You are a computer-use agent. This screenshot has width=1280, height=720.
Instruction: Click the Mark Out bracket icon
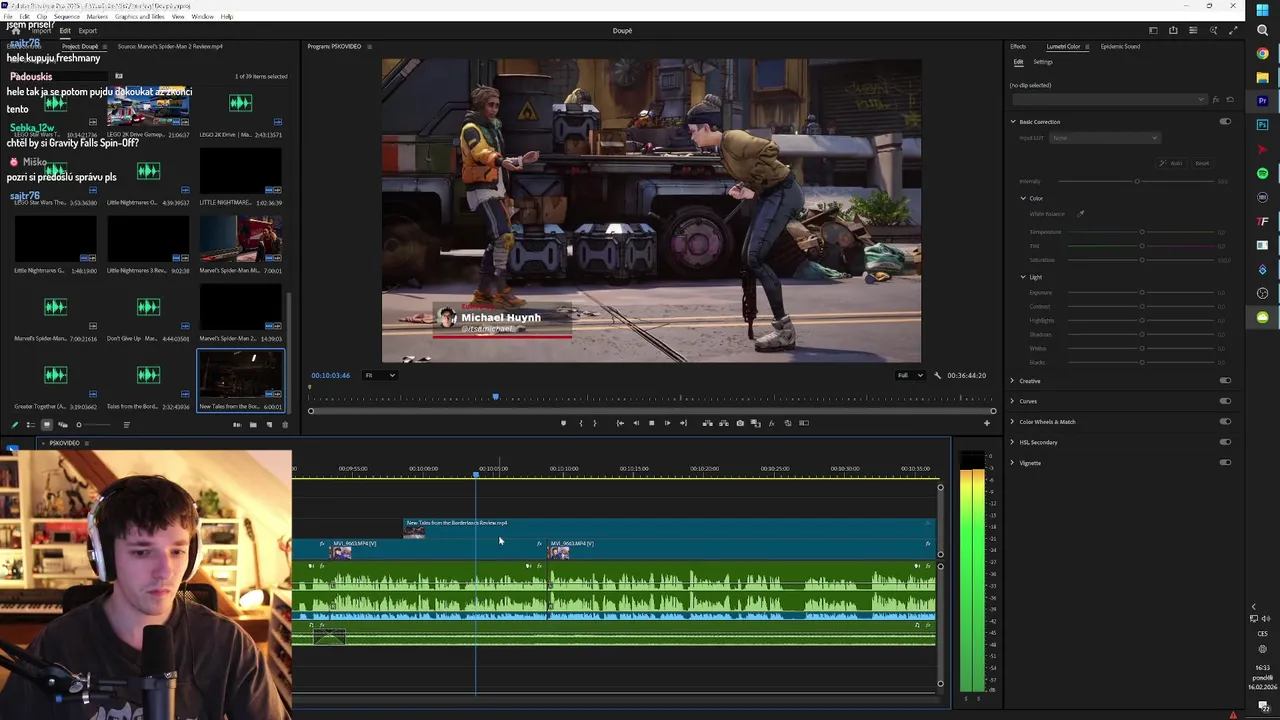[x=595, y=423]
